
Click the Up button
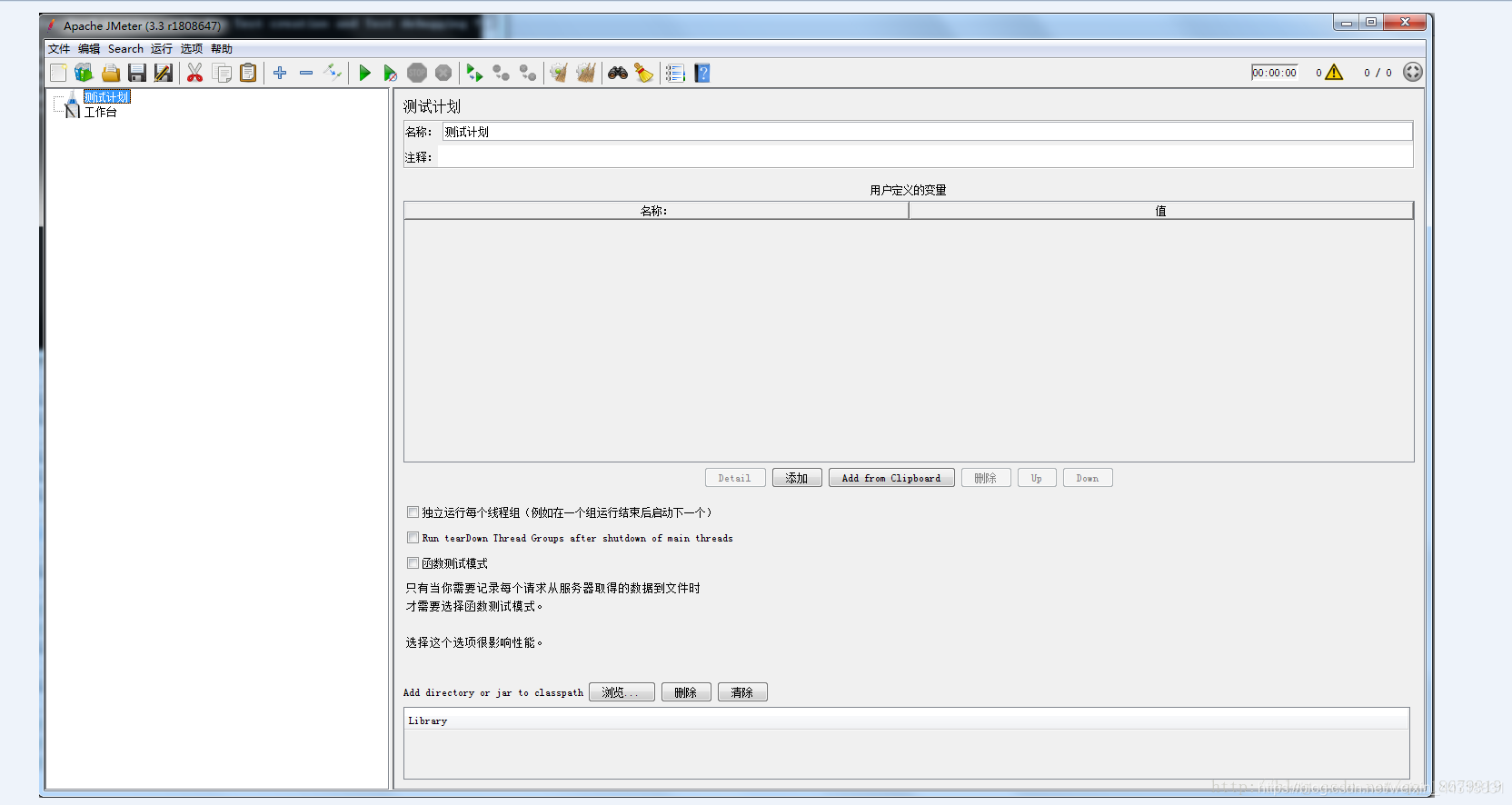tap(1037, 478)
